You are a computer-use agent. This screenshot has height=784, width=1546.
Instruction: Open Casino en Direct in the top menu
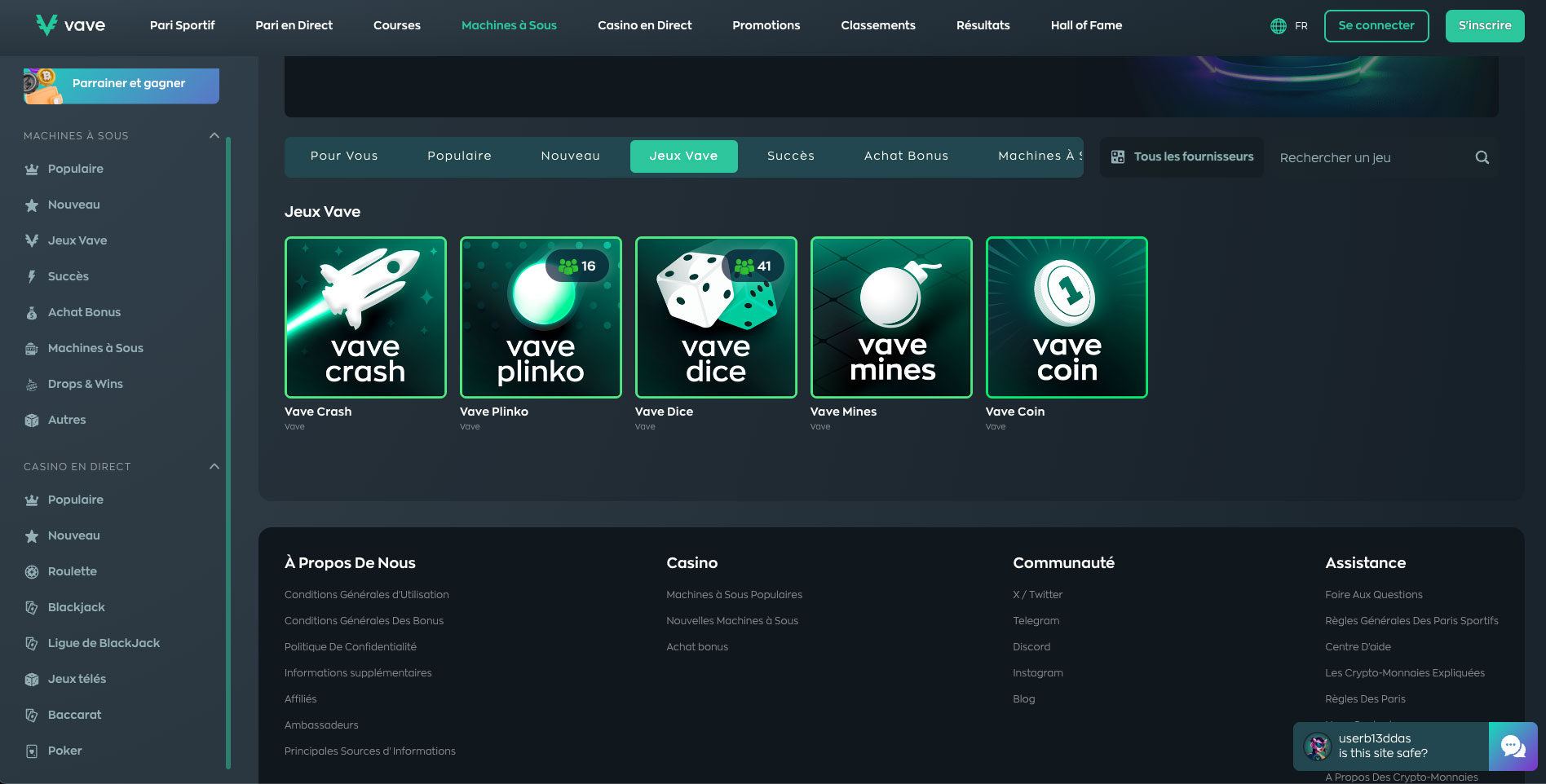[x=644, y=25]
